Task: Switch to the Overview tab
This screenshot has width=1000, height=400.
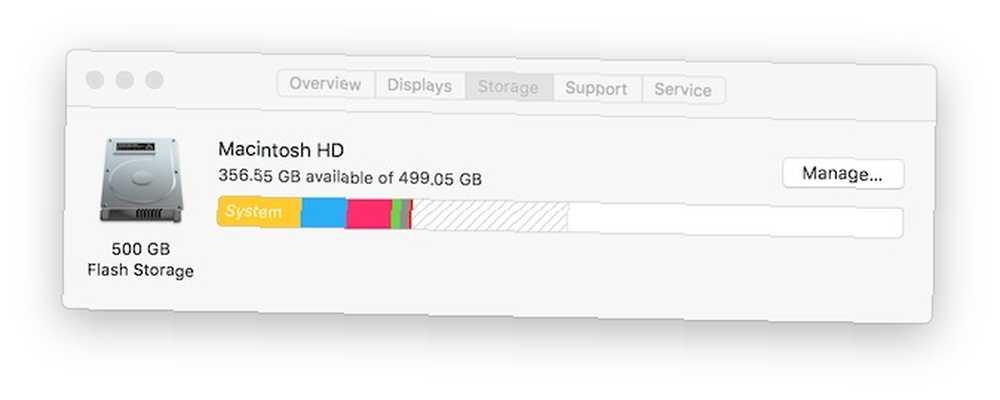Action: point(326,84)
